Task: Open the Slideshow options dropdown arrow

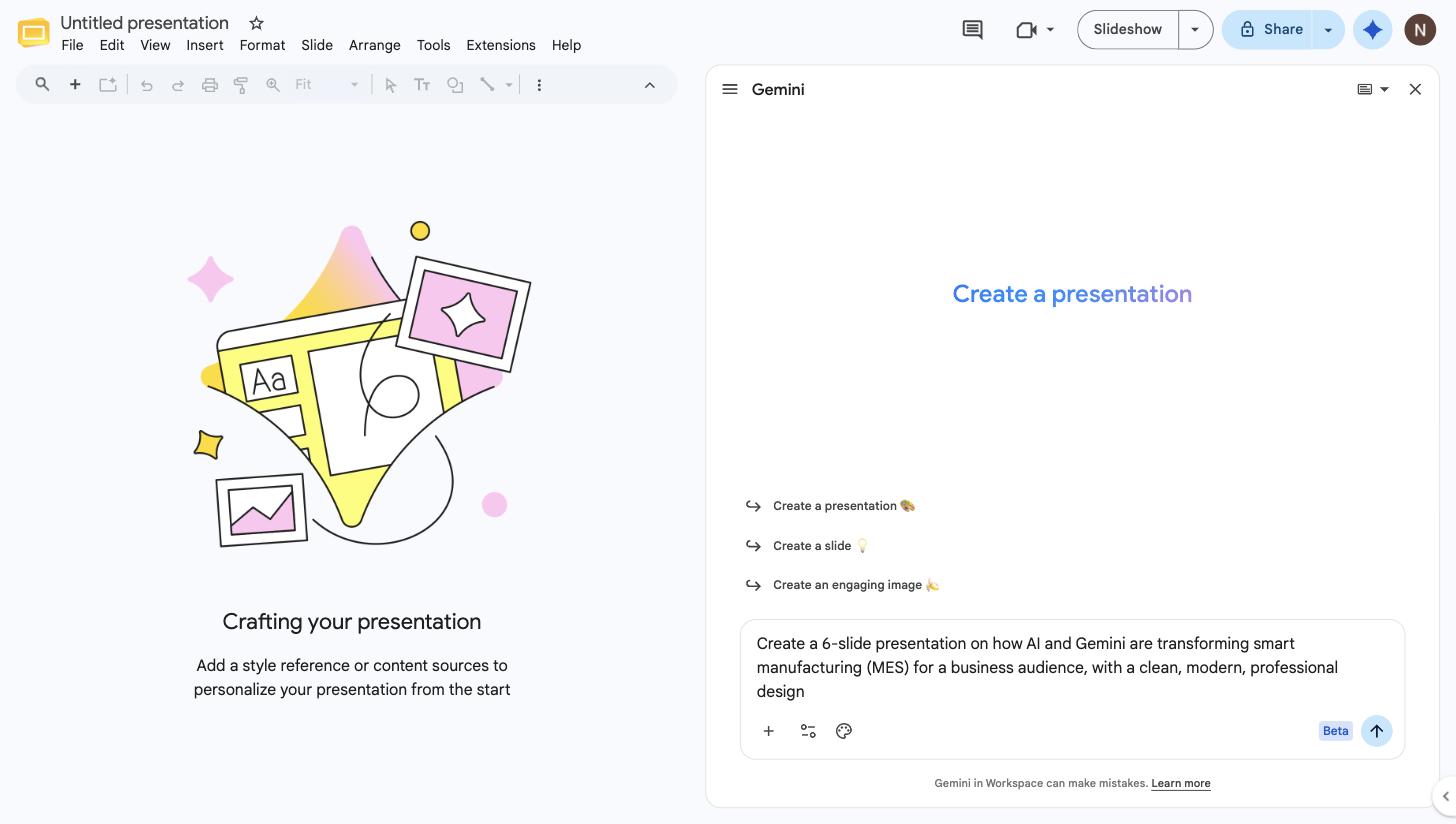Action: click(x=1195, y=30)
